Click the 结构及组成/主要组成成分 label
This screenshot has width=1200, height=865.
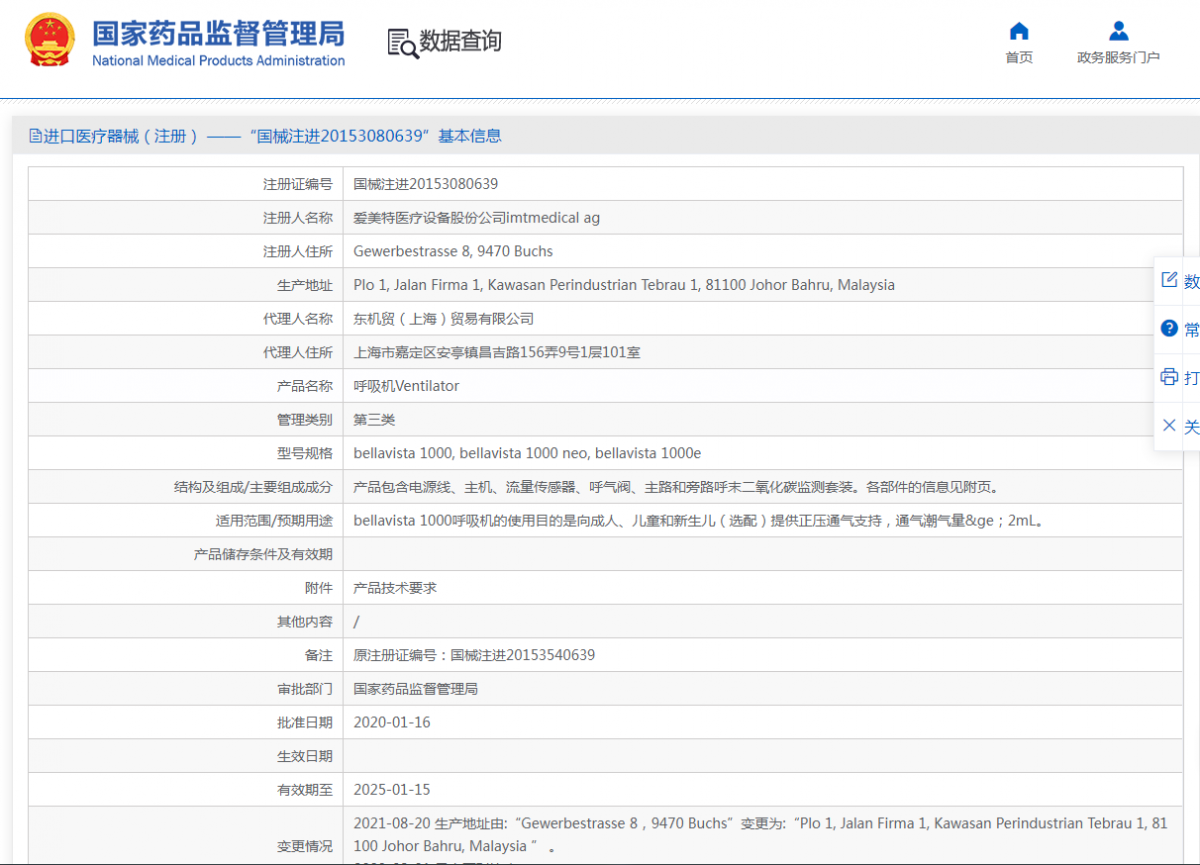(253, 487)
